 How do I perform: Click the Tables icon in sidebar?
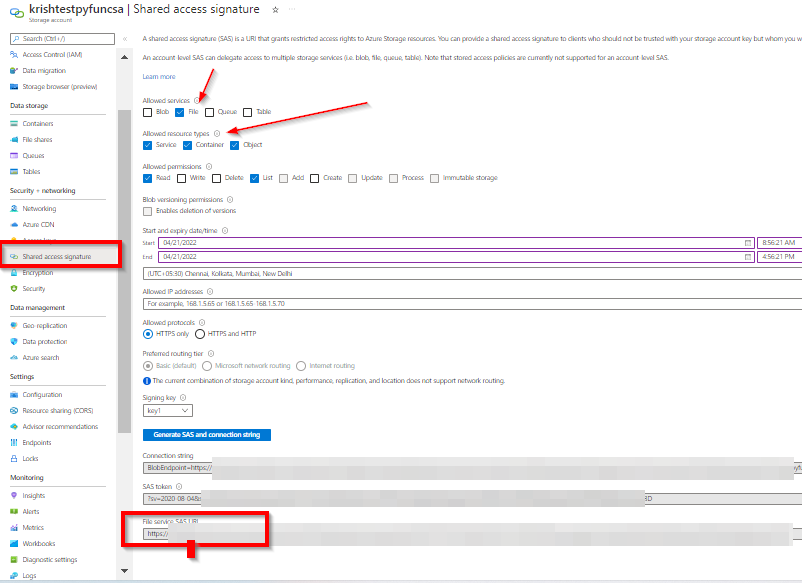click(x=14, y=172)
